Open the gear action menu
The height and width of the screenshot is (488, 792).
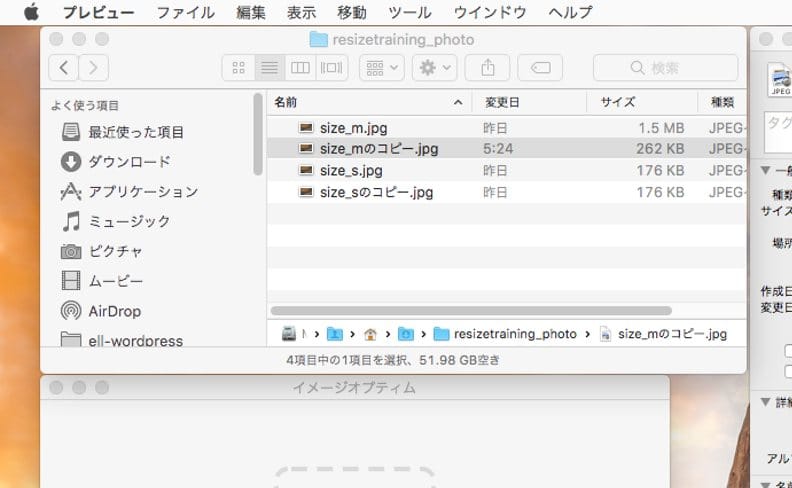434,67
